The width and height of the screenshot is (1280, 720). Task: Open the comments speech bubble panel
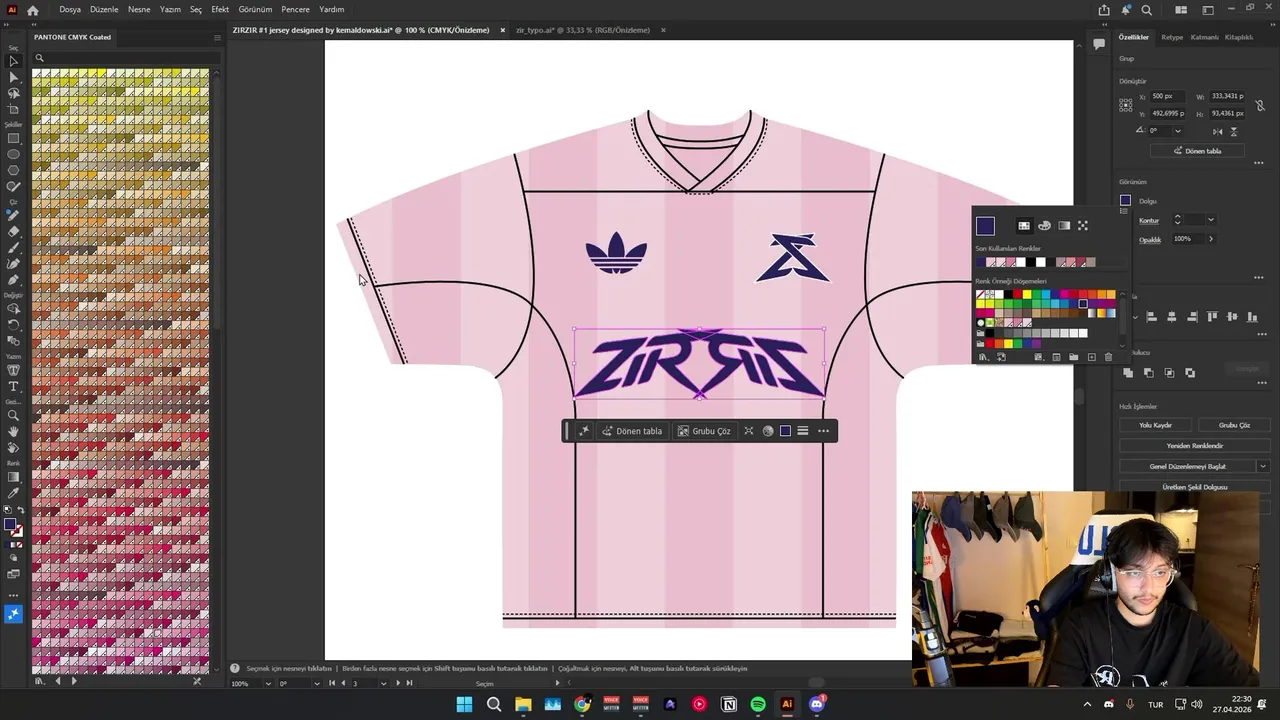point(1098,44)
